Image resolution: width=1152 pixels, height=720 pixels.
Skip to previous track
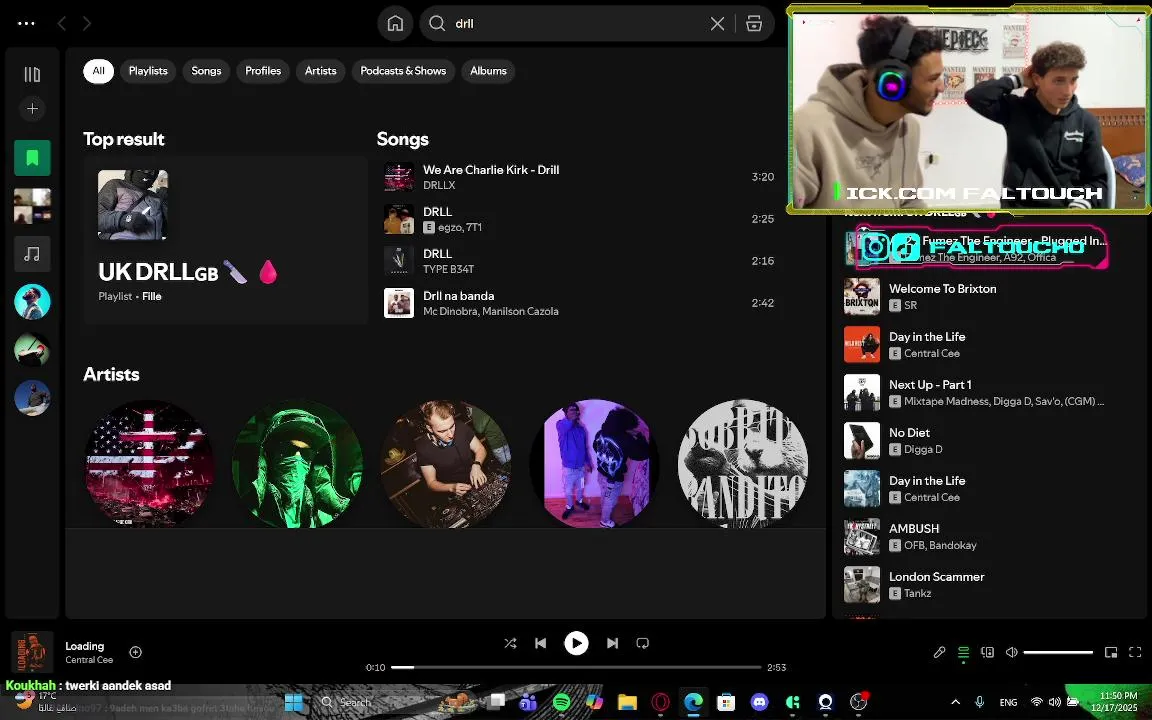click(x=541, y=644)
